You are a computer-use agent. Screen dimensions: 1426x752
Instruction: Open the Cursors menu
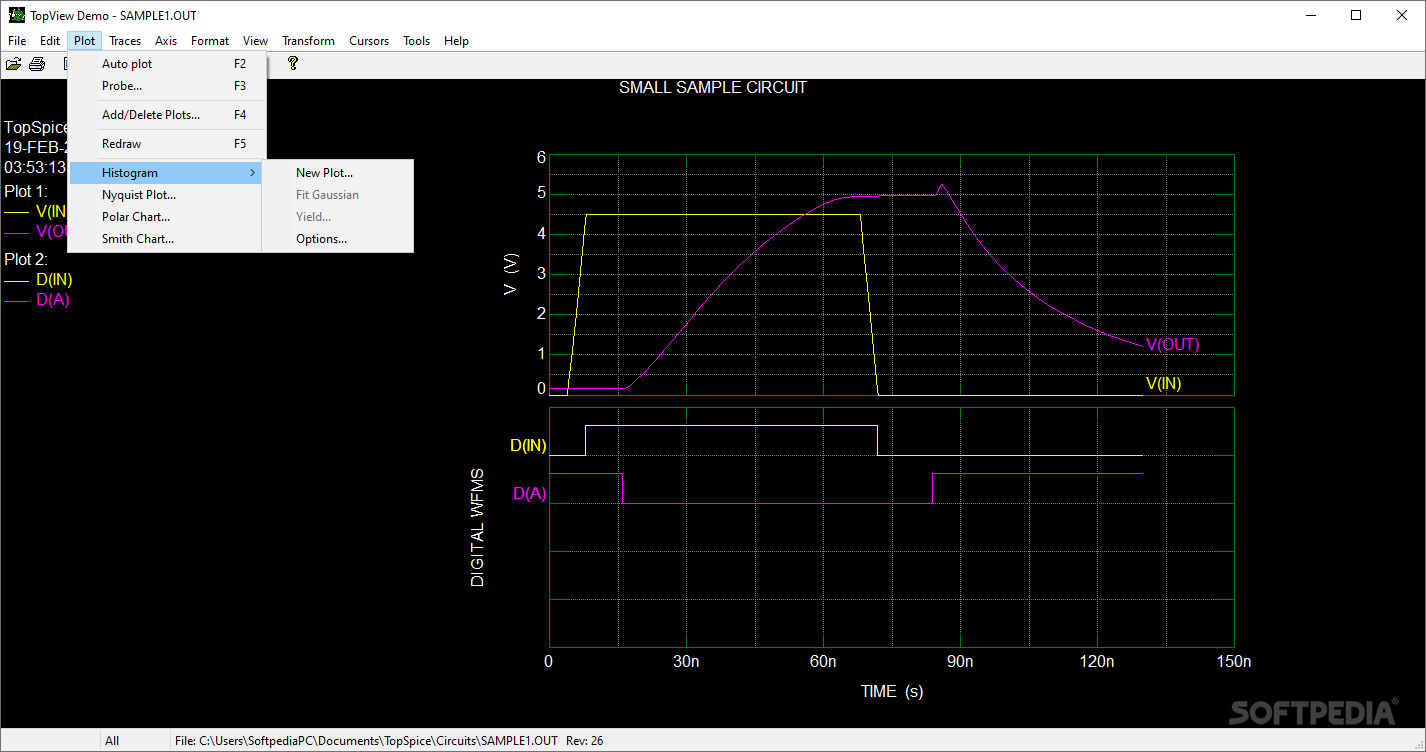369,41
